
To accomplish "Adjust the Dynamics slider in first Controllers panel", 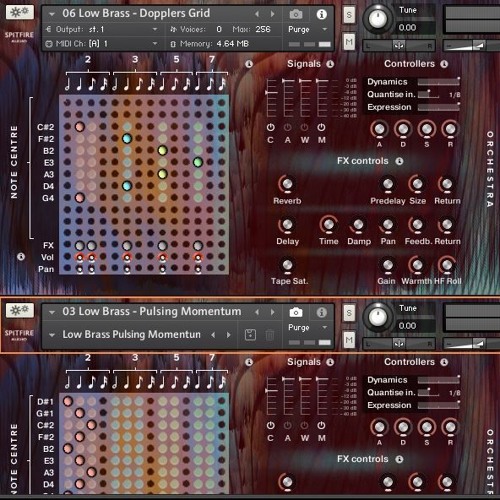I will tap(439, 82).
